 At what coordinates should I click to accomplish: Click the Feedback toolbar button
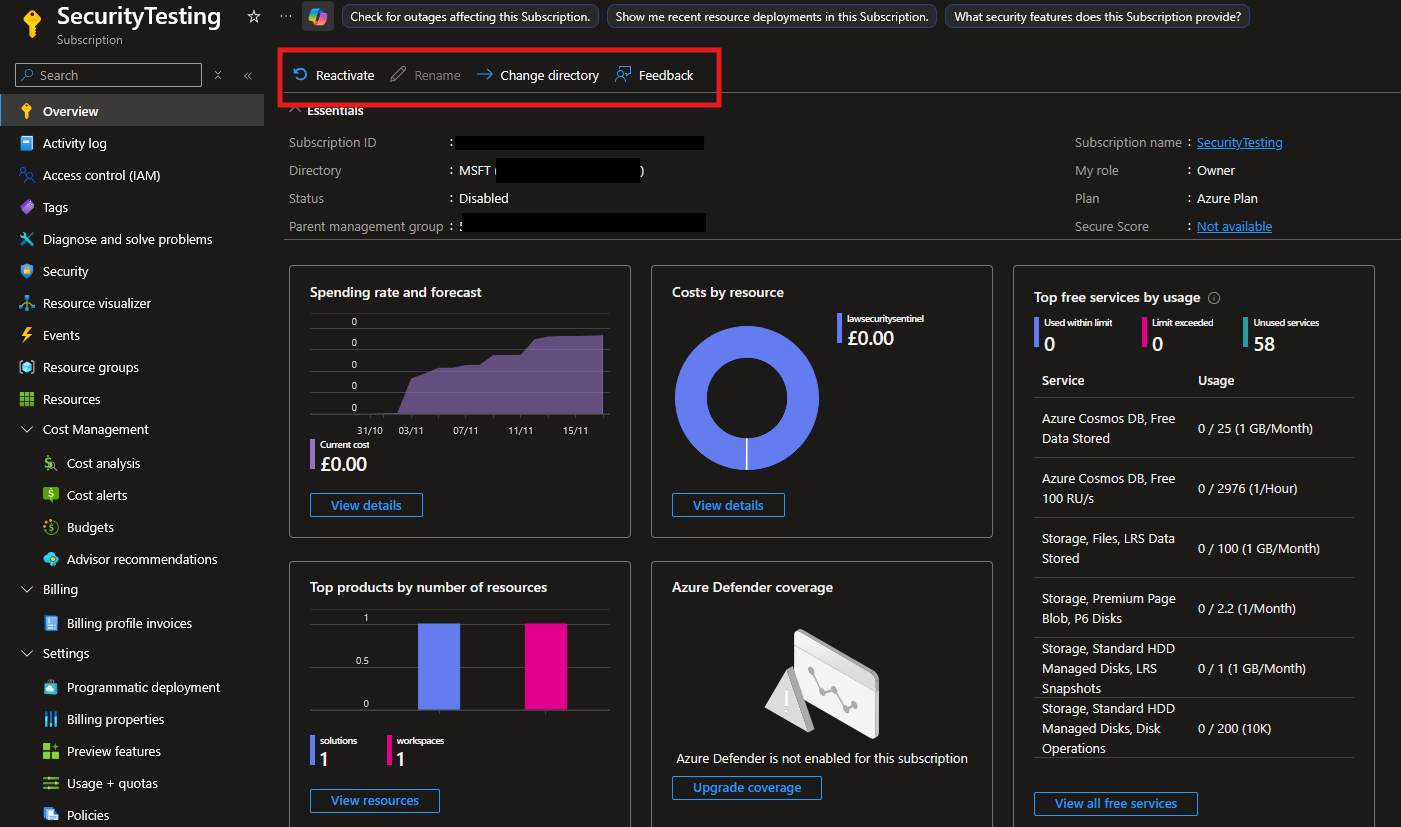(x=654, y=75)
